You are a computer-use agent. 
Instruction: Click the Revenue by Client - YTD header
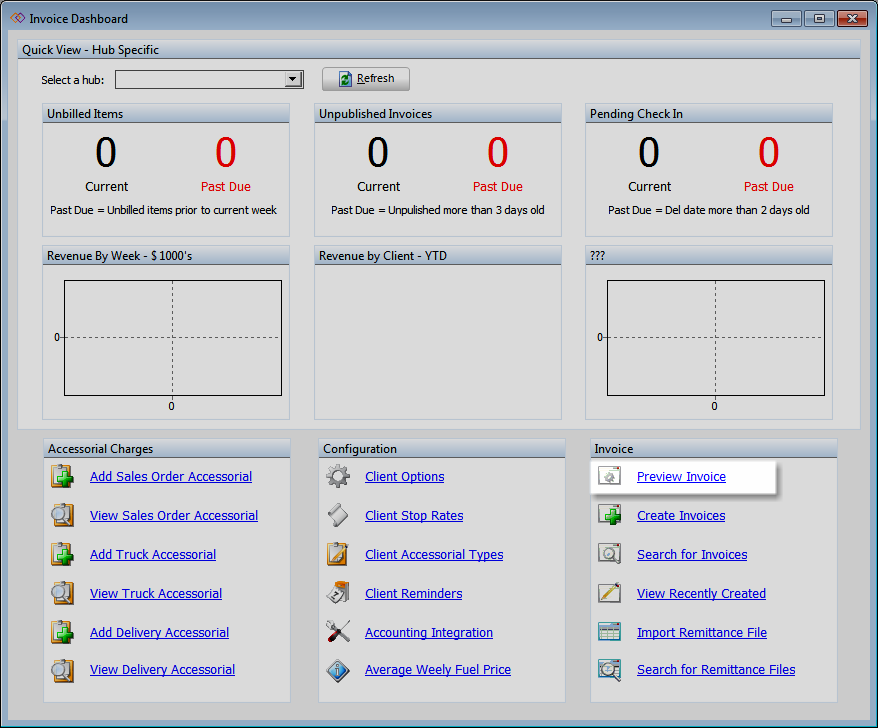[x=438, y=256]
